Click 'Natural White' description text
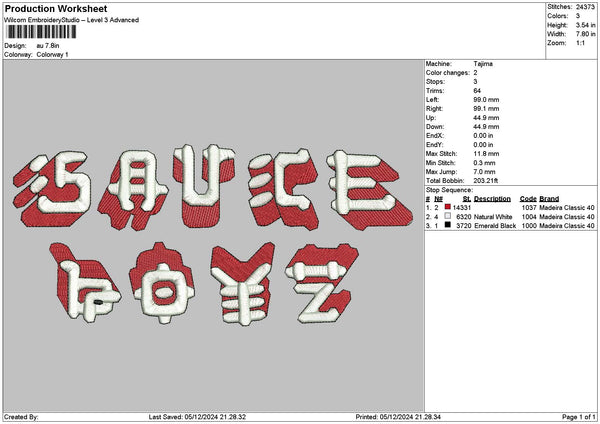Viewport: 600px width, 424px height. (x=493, y=217)
